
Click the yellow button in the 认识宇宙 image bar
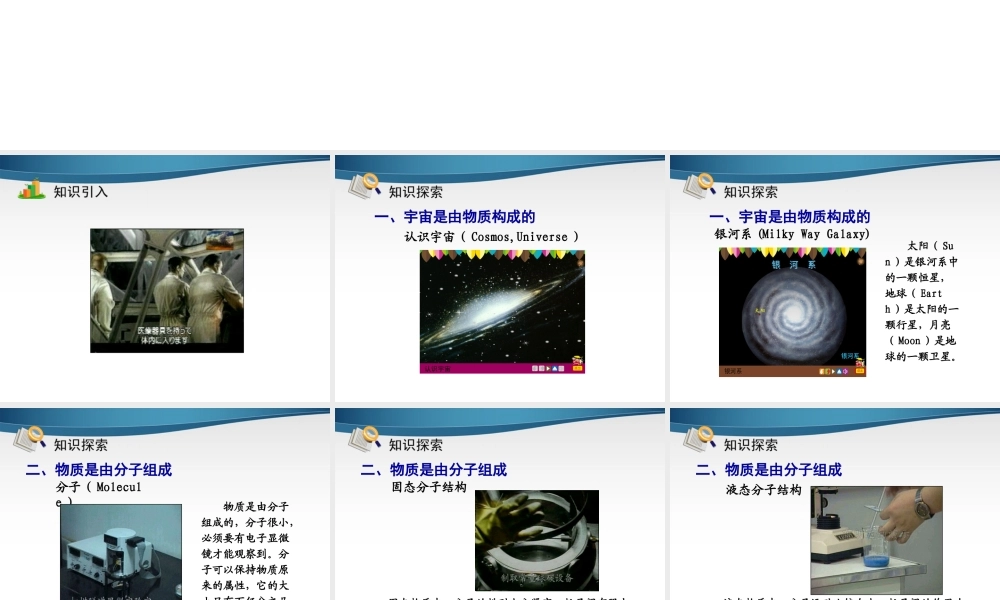[577, 369]
